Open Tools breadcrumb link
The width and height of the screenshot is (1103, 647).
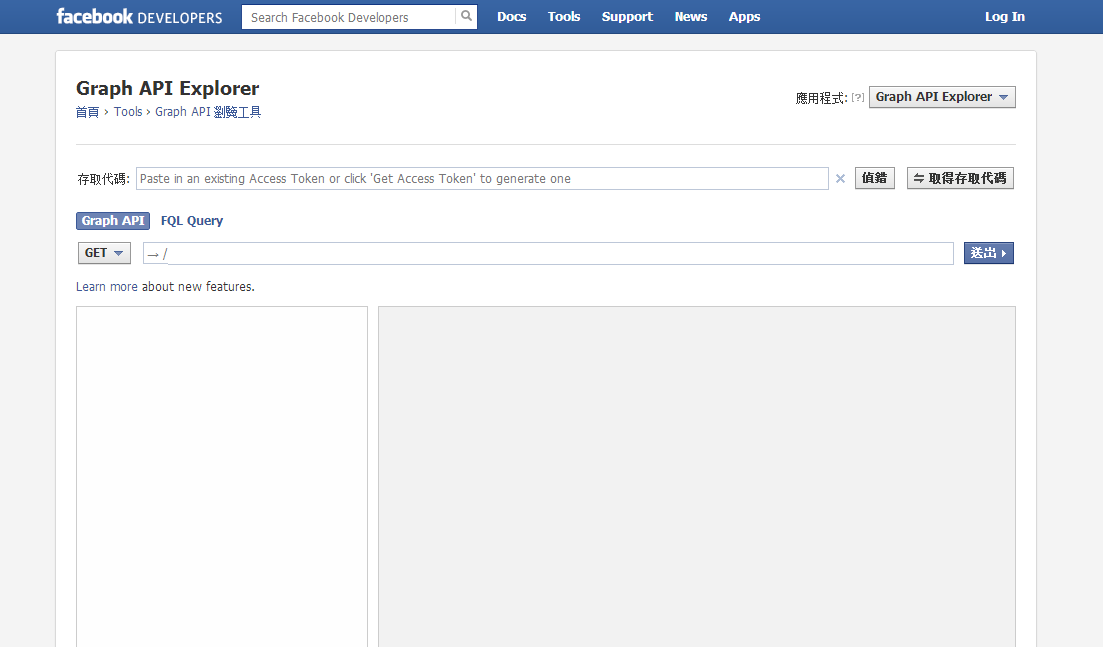[x=128, y=112]
